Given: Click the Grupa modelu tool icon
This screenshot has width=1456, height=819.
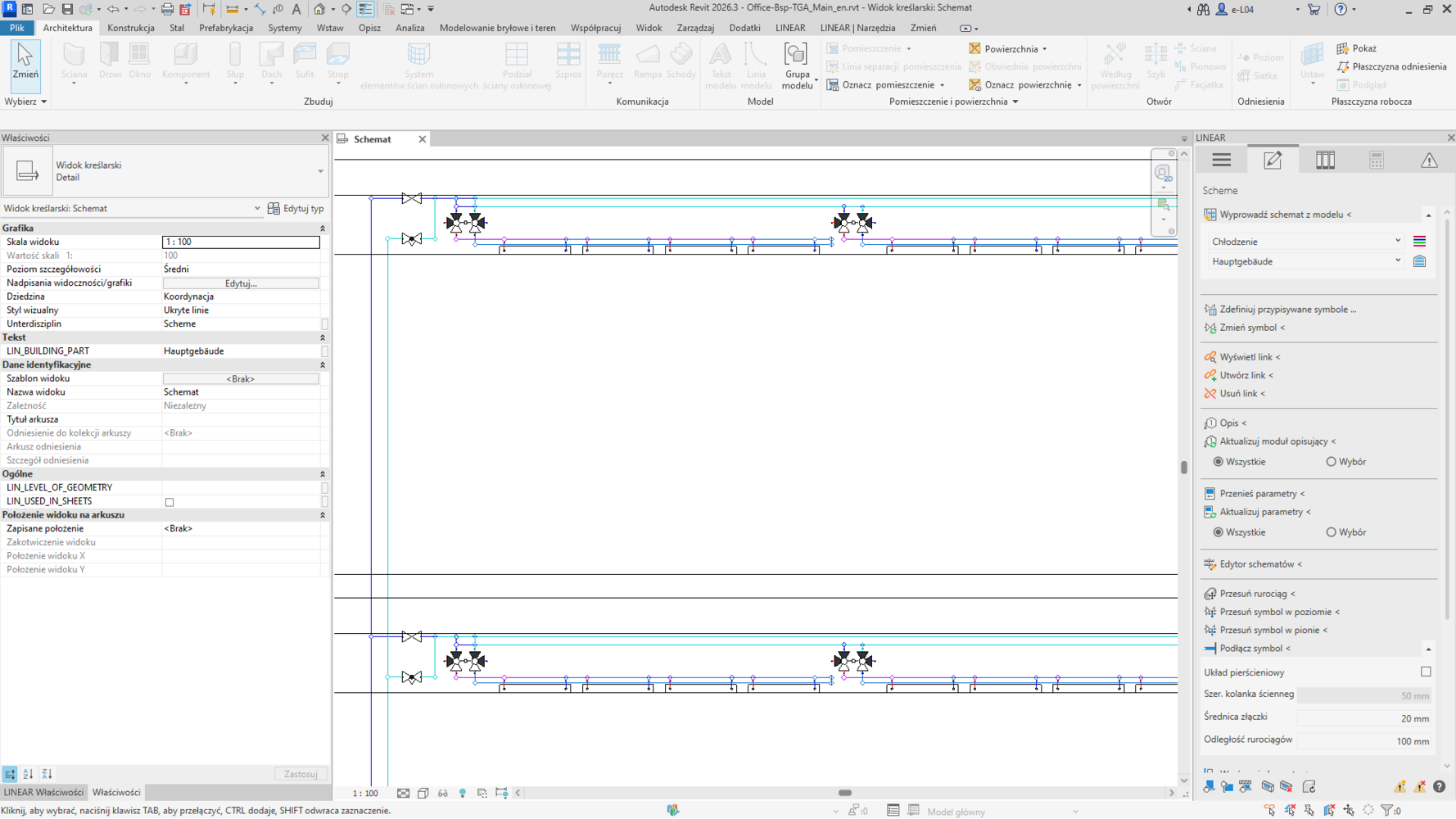Looking at the screenshot, I should coord(795,57).
